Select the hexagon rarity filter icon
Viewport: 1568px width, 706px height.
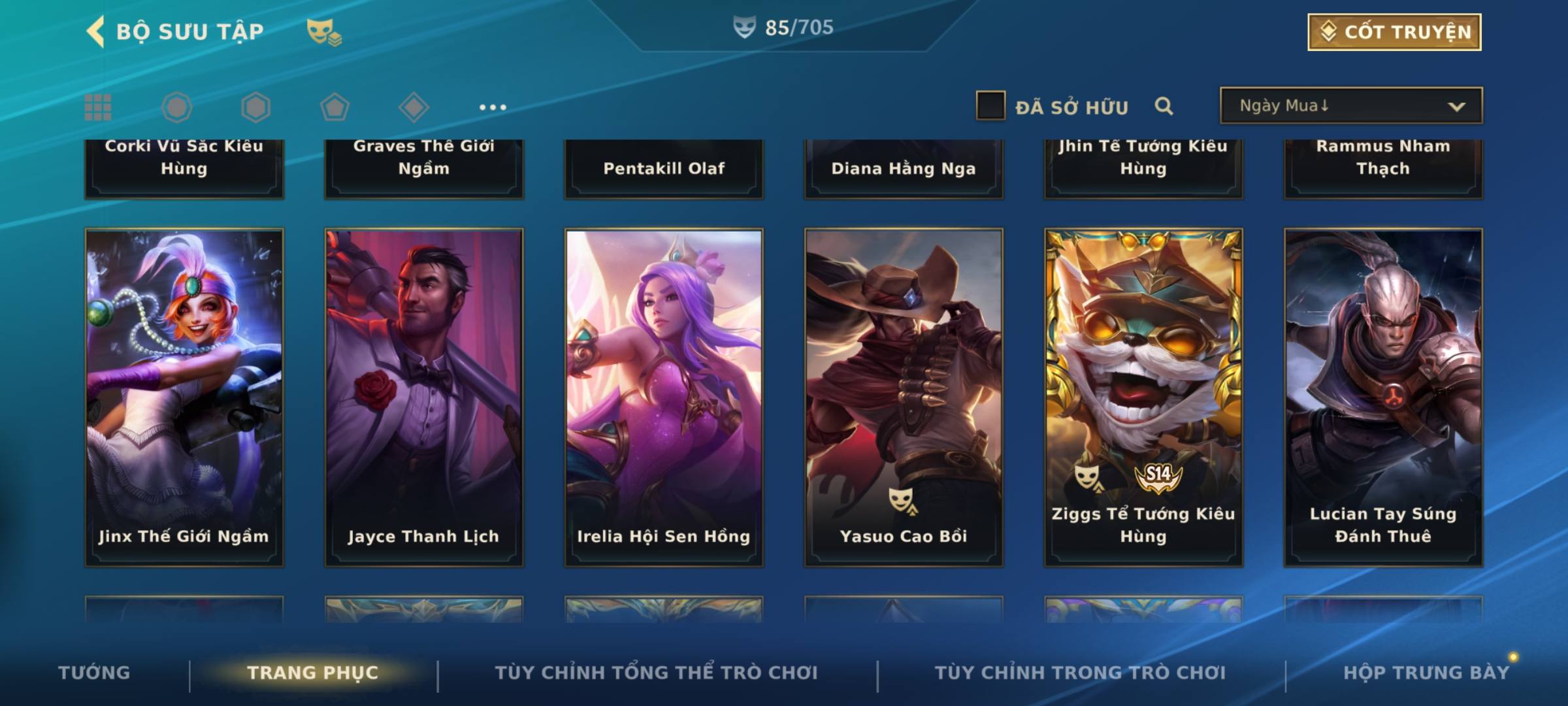tap(255, 107)
